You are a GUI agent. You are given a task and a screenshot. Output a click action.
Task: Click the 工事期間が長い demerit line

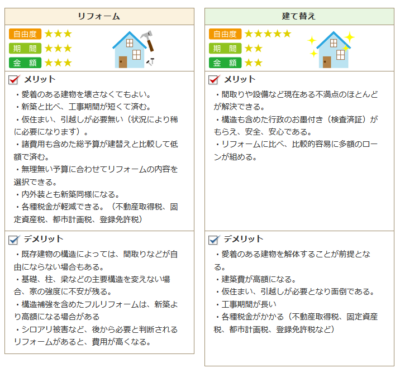[x=246, y=304]
